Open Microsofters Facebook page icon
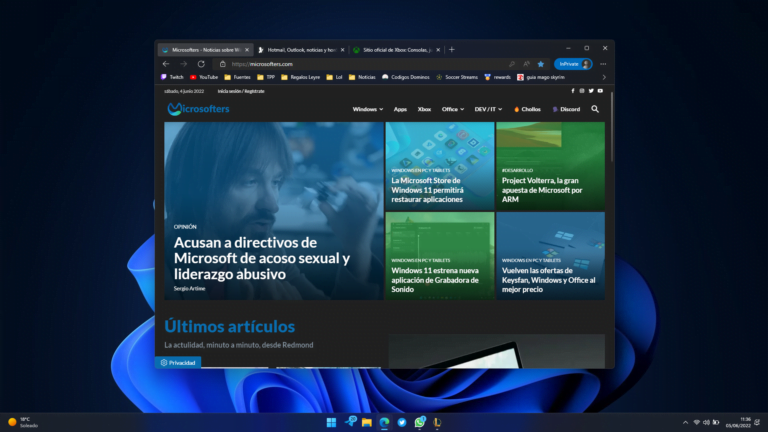Screen dimensions: 768x432 click(573, 91)
